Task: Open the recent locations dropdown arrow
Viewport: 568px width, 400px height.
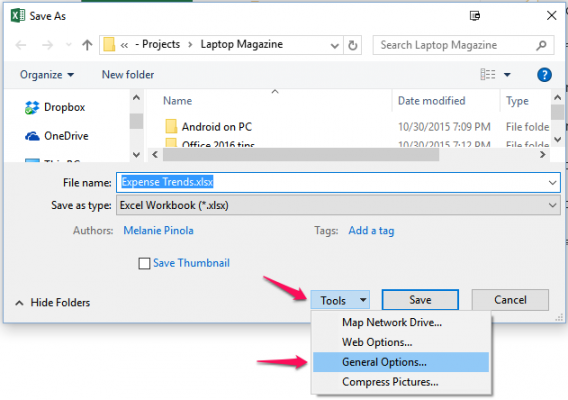Action: (x=68, y=45)
